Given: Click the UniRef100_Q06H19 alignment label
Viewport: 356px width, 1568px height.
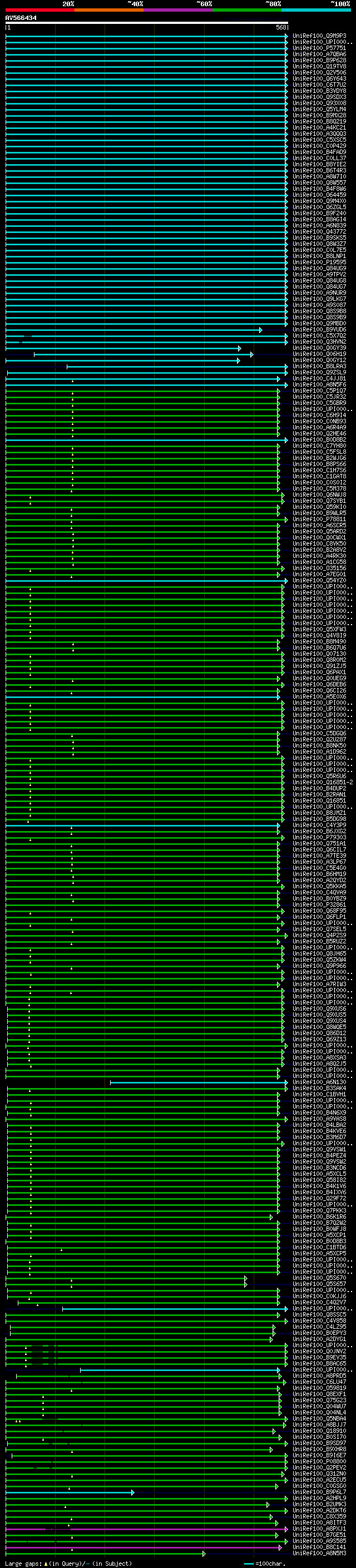Looking at the screenshot, I should 319,354.
